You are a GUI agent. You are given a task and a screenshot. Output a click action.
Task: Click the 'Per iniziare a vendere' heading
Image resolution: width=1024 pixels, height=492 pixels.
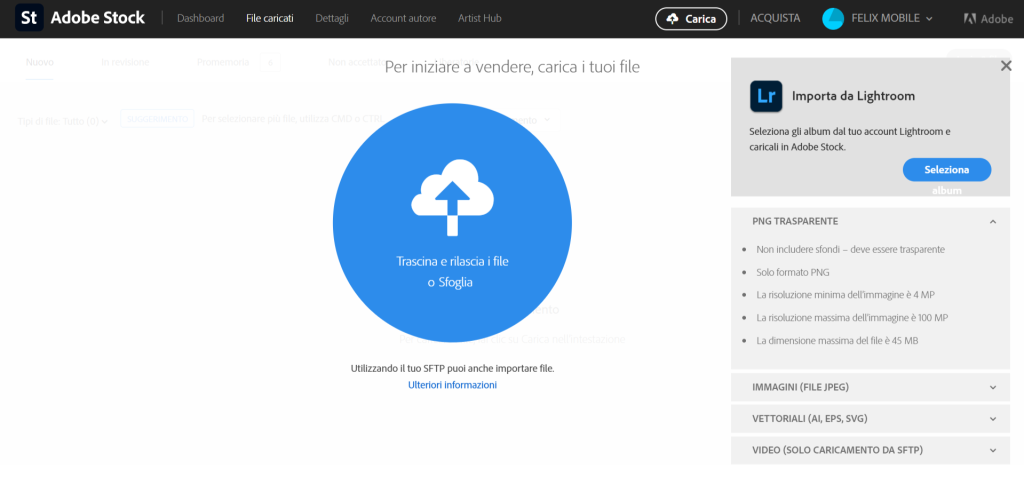[x=512, y=67]
